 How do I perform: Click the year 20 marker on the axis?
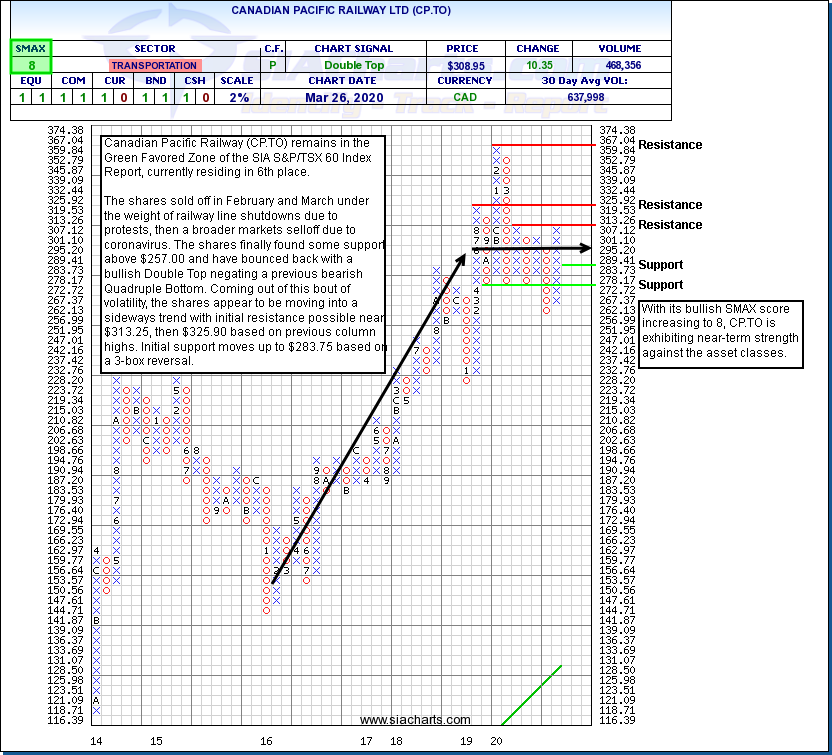496,741
